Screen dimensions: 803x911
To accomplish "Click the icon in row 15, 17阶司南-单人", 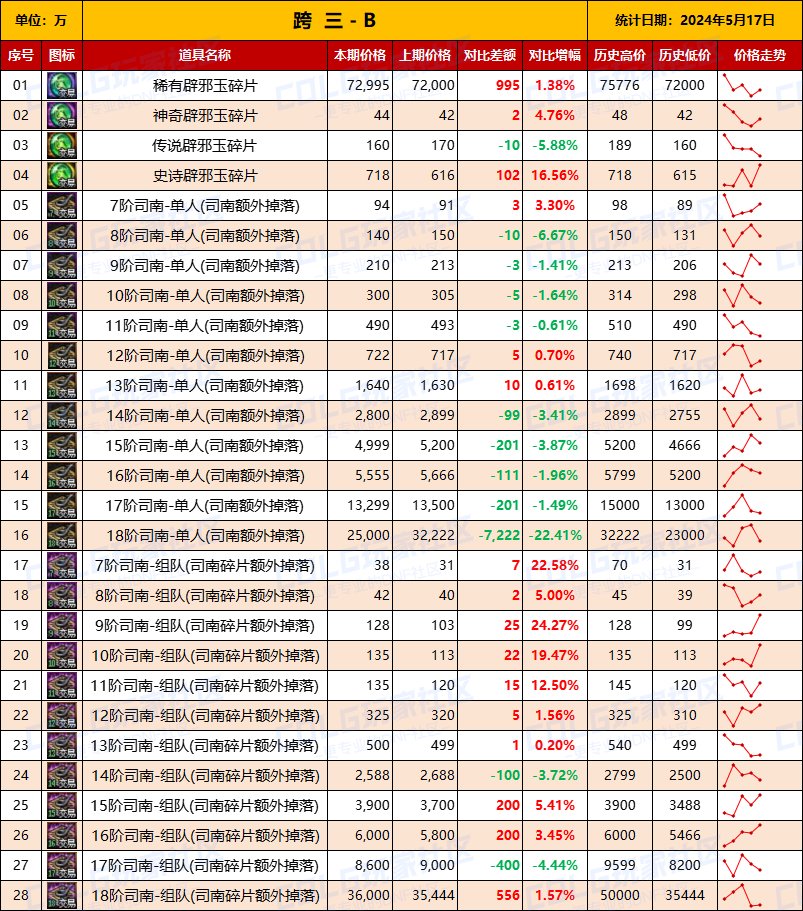I will (x=62, y=505).
